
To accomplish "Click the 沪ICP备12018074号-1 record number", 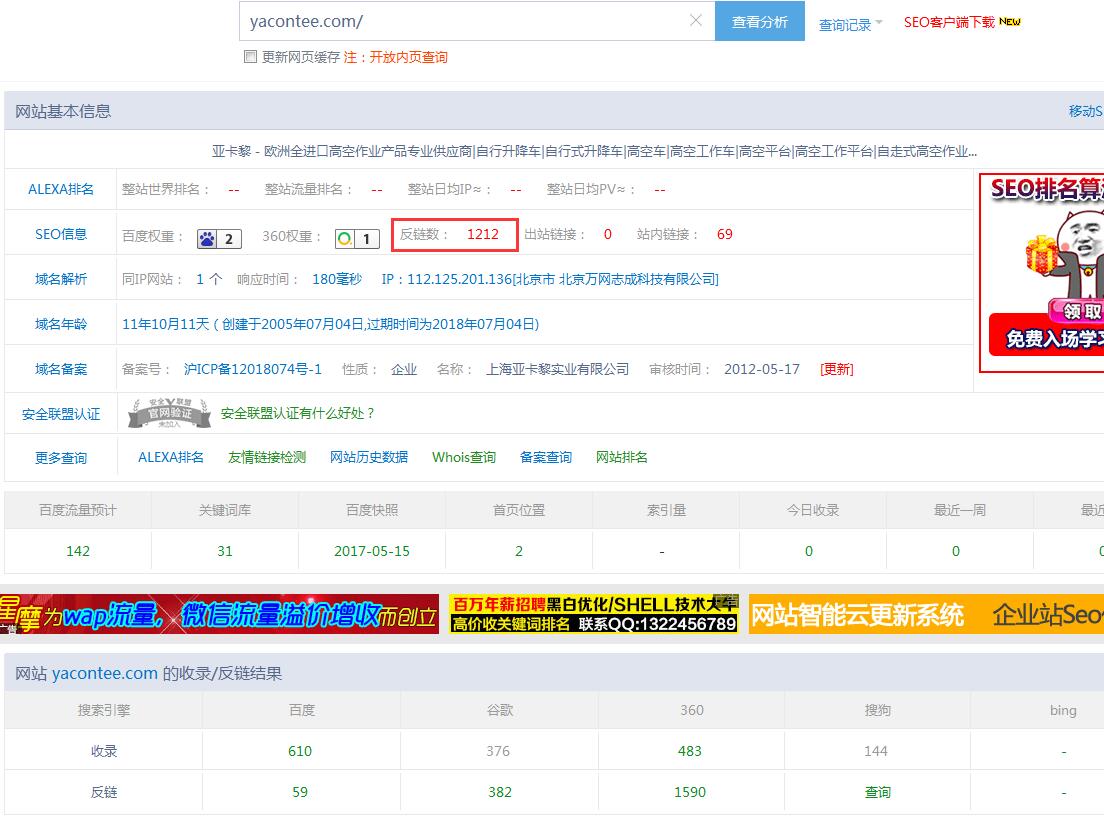I will coord(253,369).
